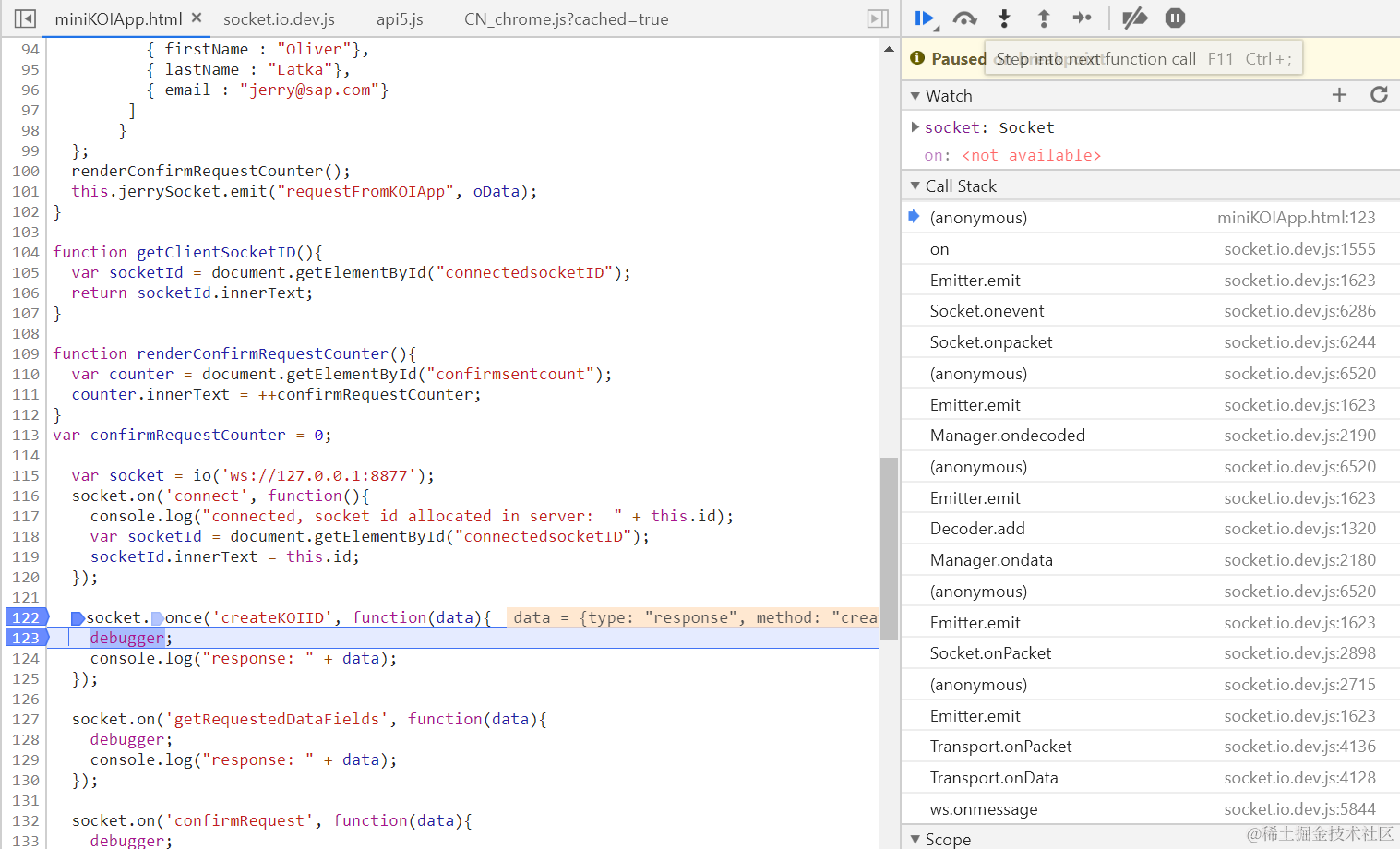
Task: Set breakpoint on line 115
Action: pyautogui.click(x=26, y=475)
